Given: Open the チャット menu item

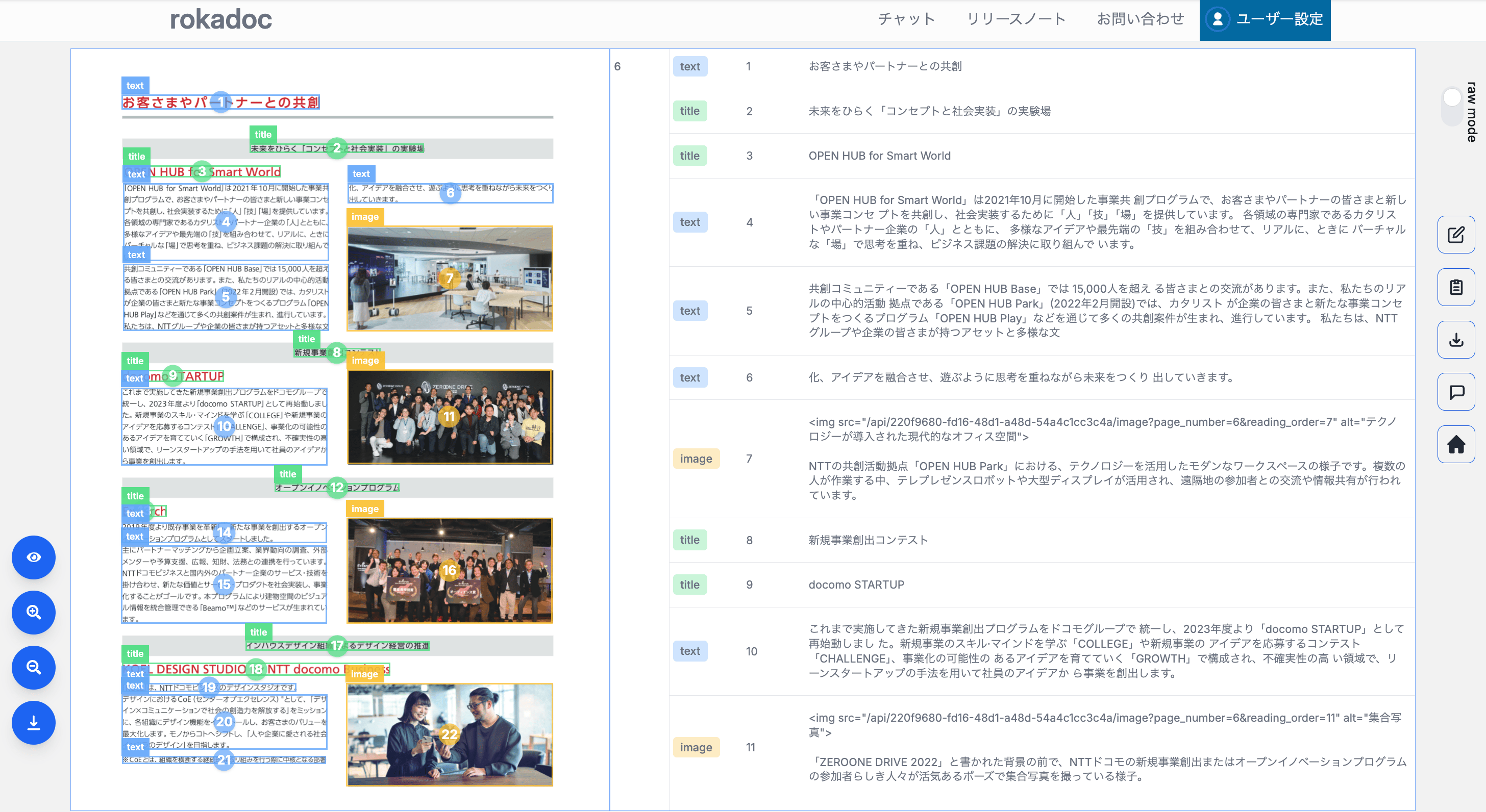Looking at the screenshot, I should click(906, 19).
